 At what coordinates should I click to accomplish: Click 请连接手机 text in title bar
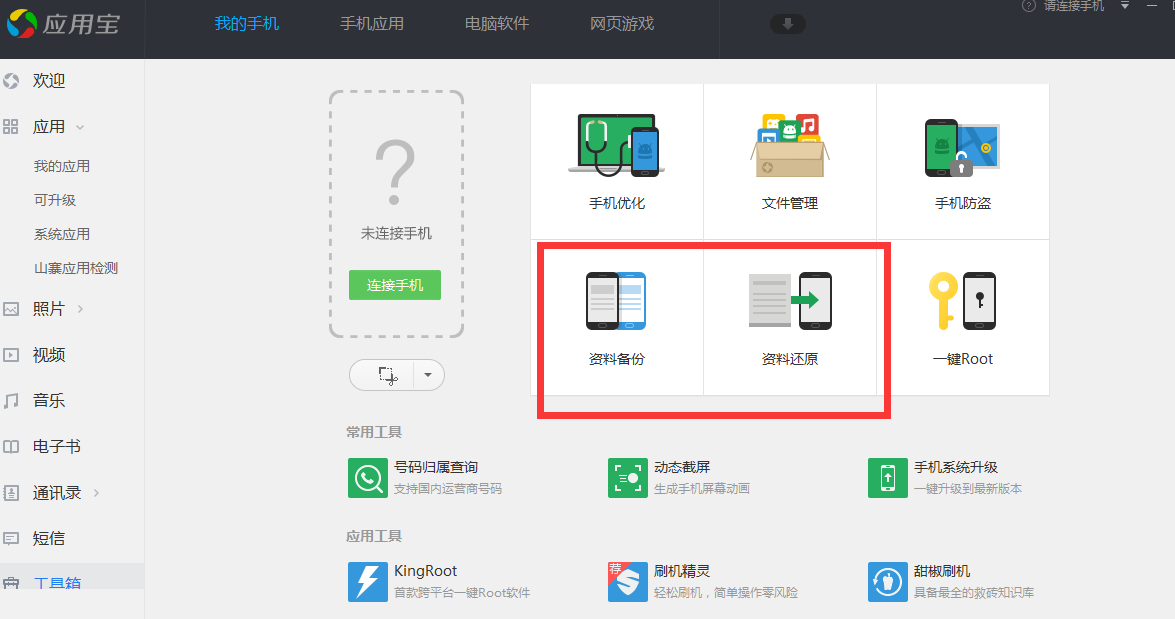(1074, 6)
